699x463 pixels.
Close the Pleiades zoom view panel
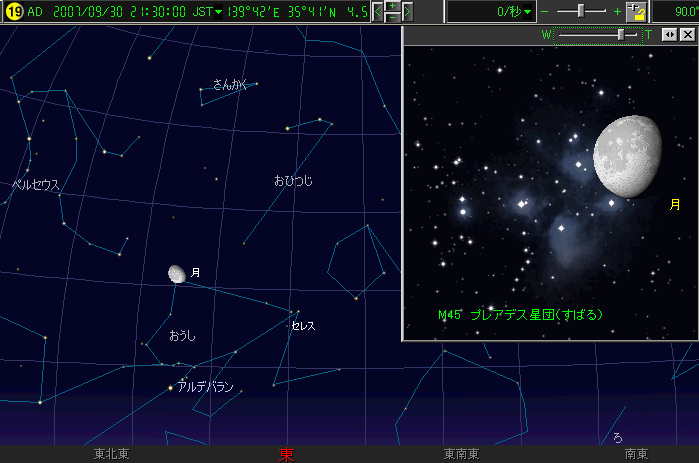point(687,34)
